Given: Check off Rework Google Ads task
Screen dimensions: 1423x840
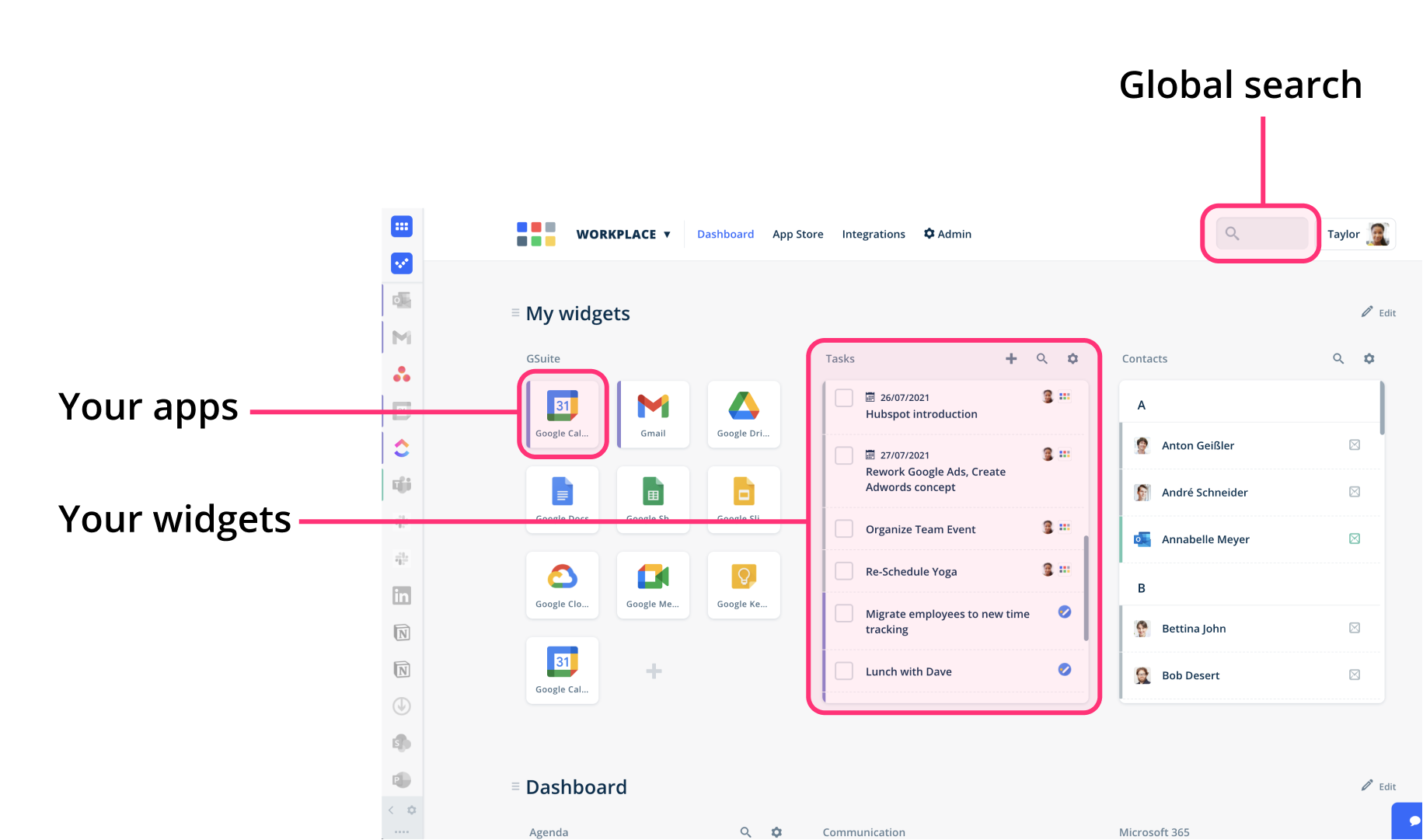Looking at the screenshot, I should tap(844, 455).
